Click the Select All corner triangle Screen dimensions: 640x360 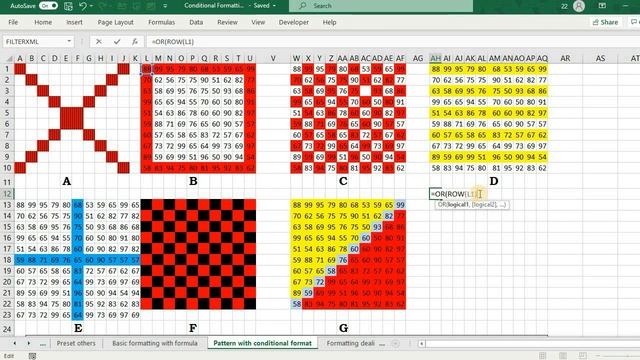point(9,59)
